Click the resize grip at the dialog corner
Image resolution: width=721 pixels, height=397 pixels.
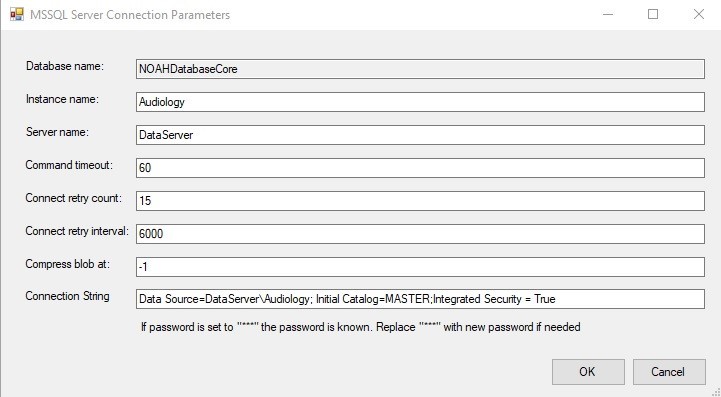coord(715,392)
